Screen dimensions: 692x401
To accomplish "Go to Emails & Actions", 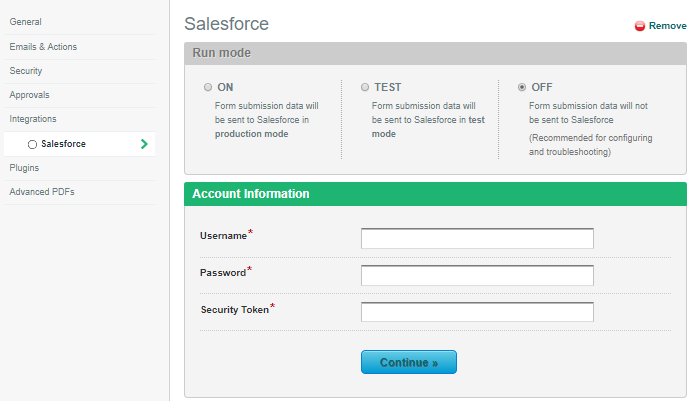I will coord(43,47).
